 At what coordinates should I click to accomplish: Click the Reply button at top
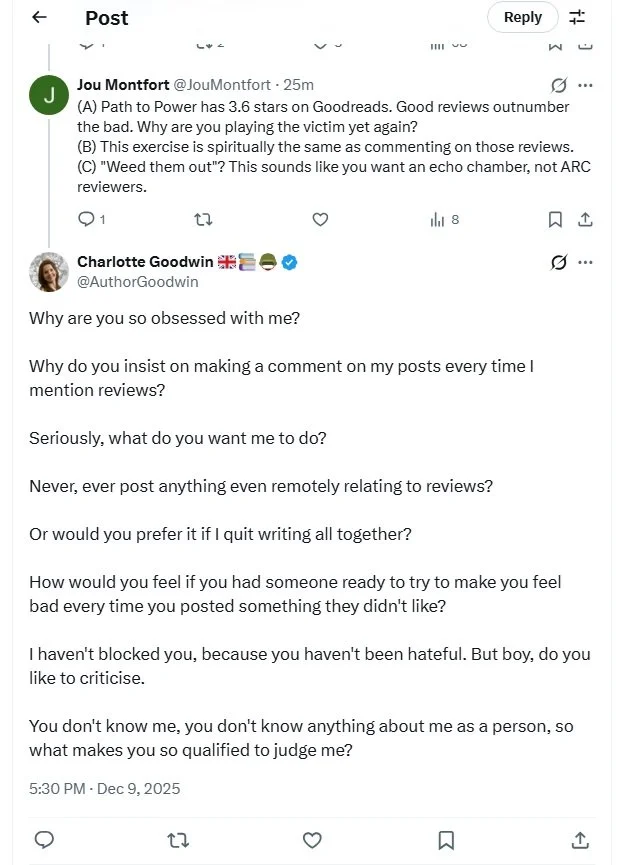coord(522,18)
